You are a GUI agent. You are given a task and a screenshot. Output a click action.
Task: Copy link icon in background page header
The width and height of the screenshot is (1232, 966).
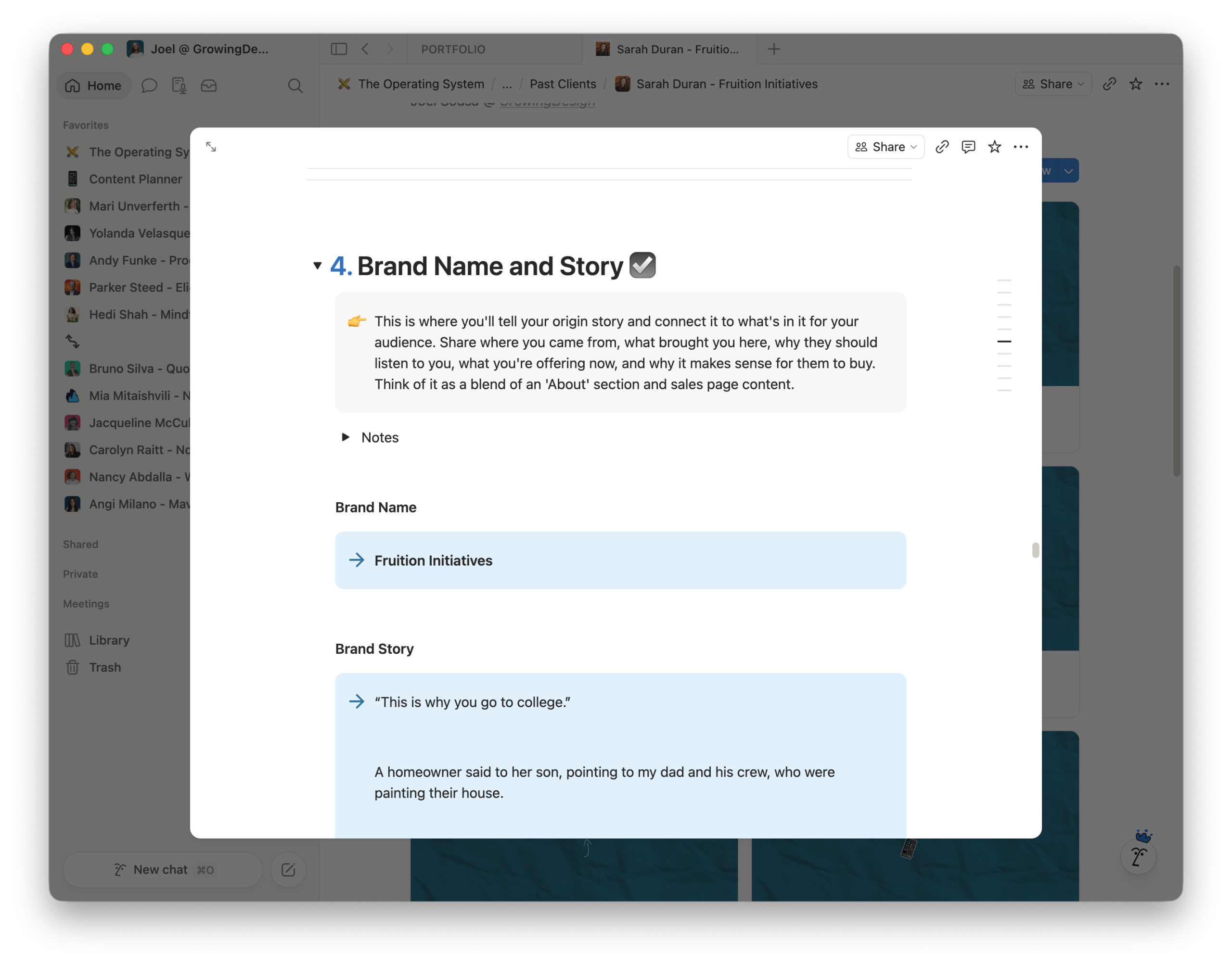[1109, 84]
